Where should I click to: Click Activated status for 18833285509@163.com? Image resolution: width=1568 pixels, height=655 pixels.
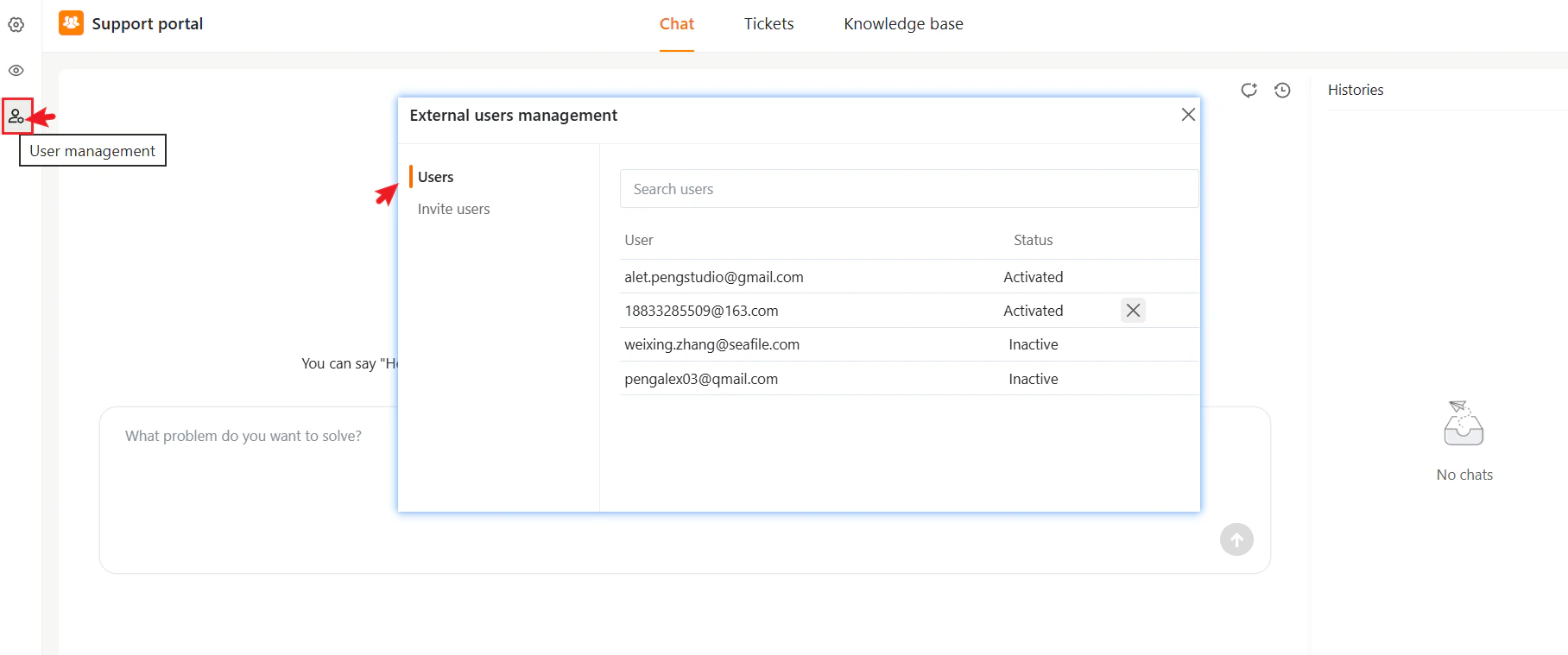1033,311
